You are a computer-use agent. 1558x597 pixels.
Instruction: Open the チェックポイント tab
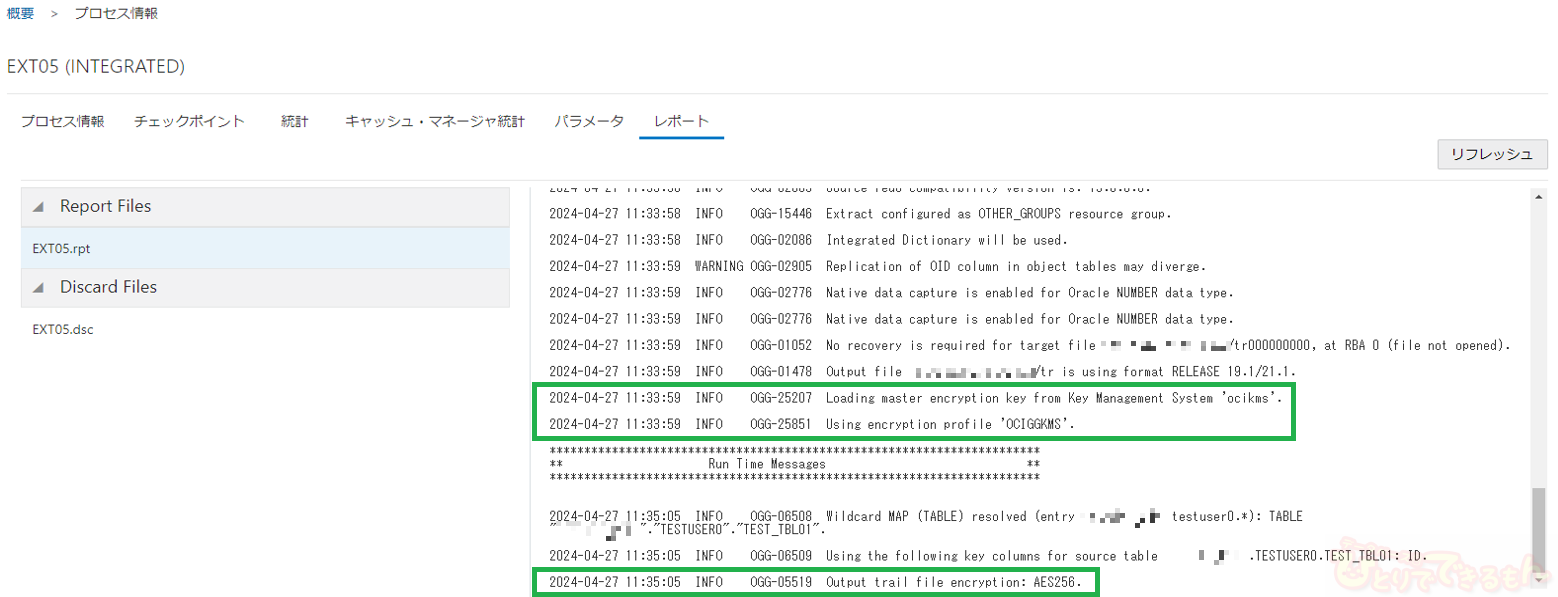(x=189, y=121)
